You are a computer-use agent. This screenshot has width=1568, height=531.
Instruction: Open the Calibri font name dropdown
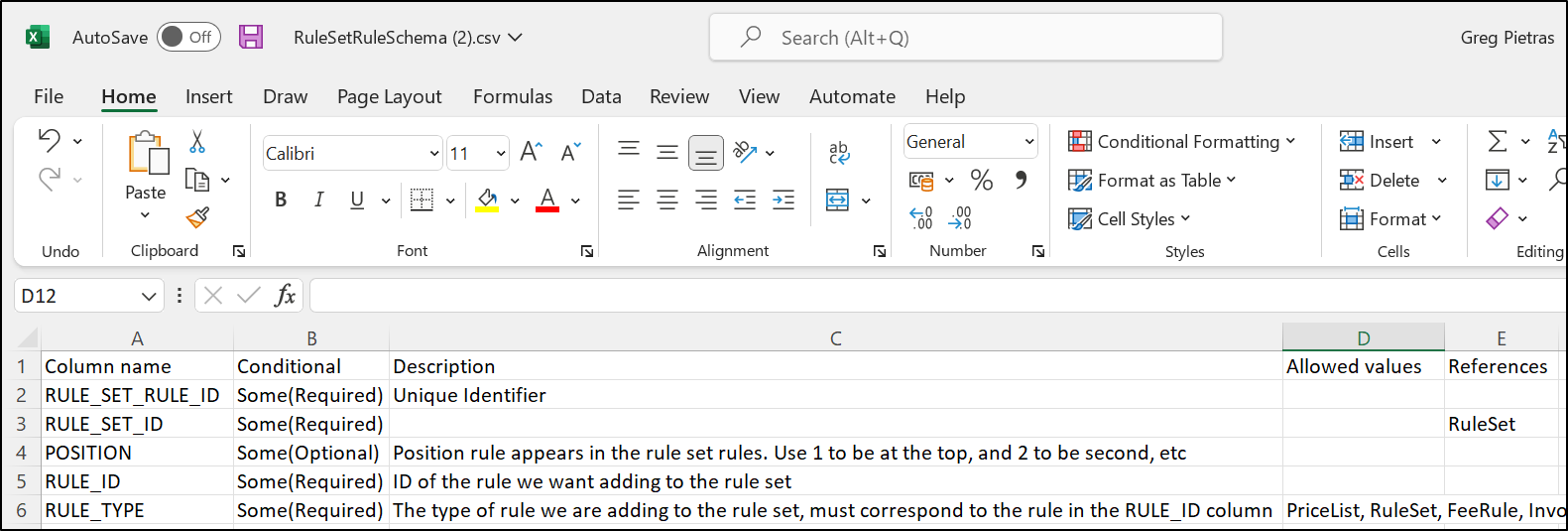point(433,154)
